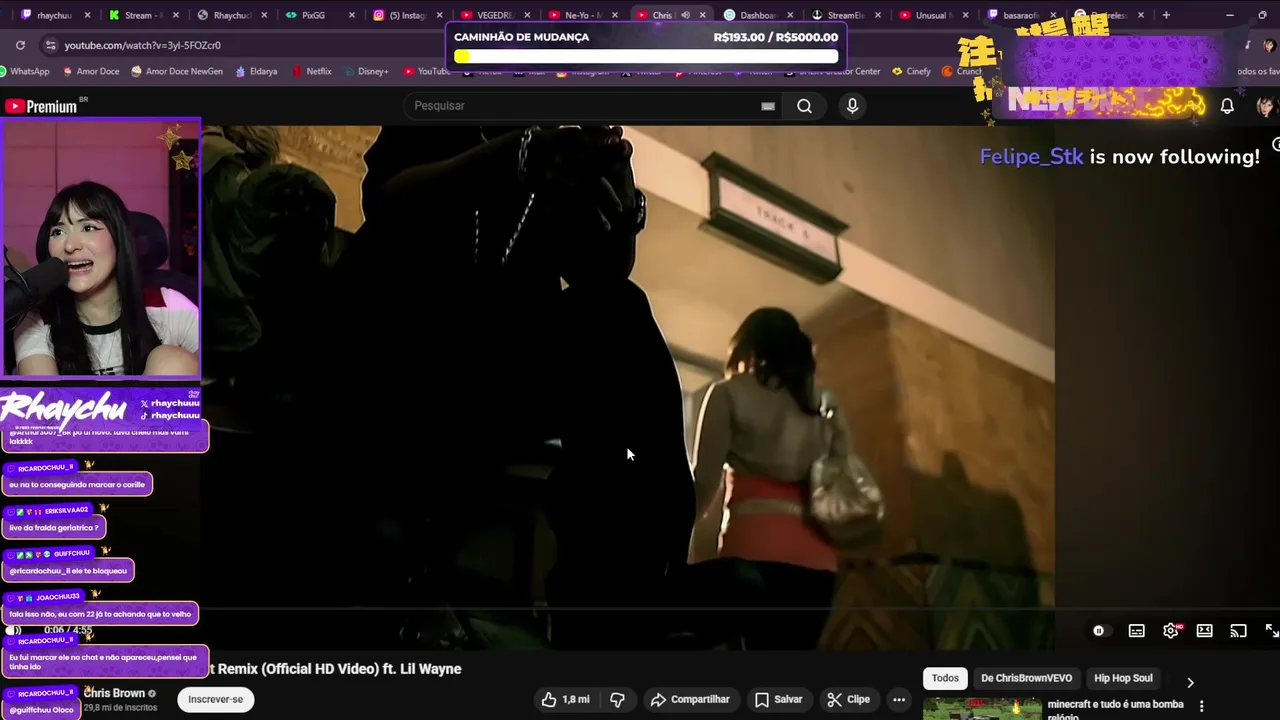Screen dimensions: 1280x720
Task: Click the Clipe button
Action: 848,699
